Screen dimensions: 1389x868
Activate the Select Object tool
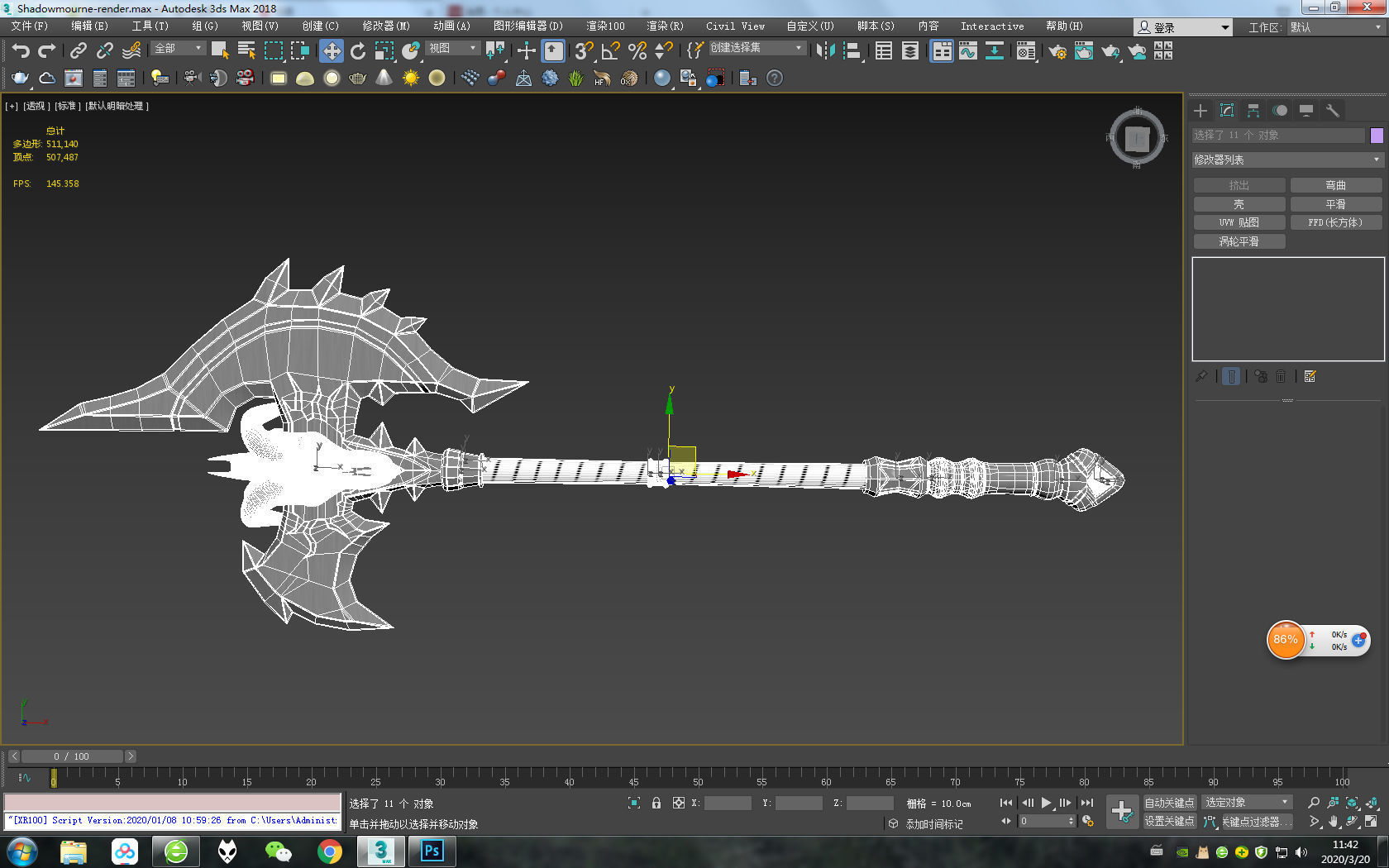pyautogui.click(x=220, y=50)
